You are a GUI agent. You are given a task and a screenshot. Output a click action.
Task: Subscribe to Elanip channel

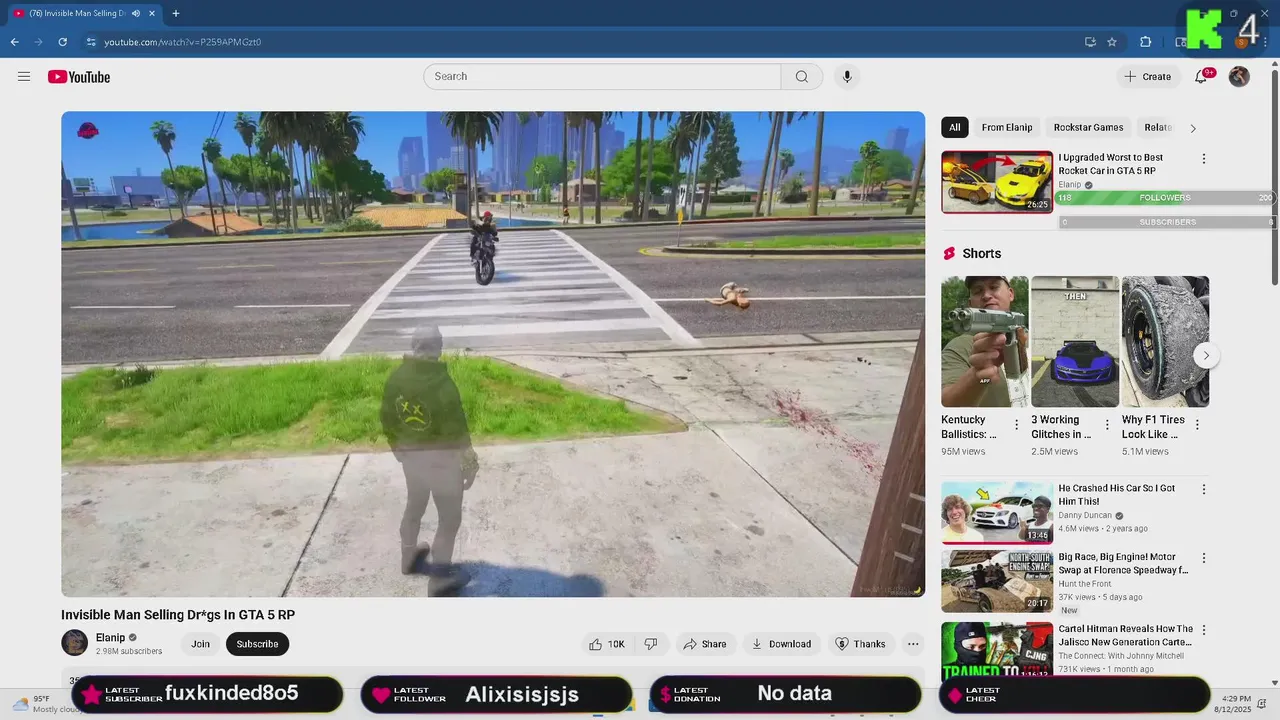257,644
